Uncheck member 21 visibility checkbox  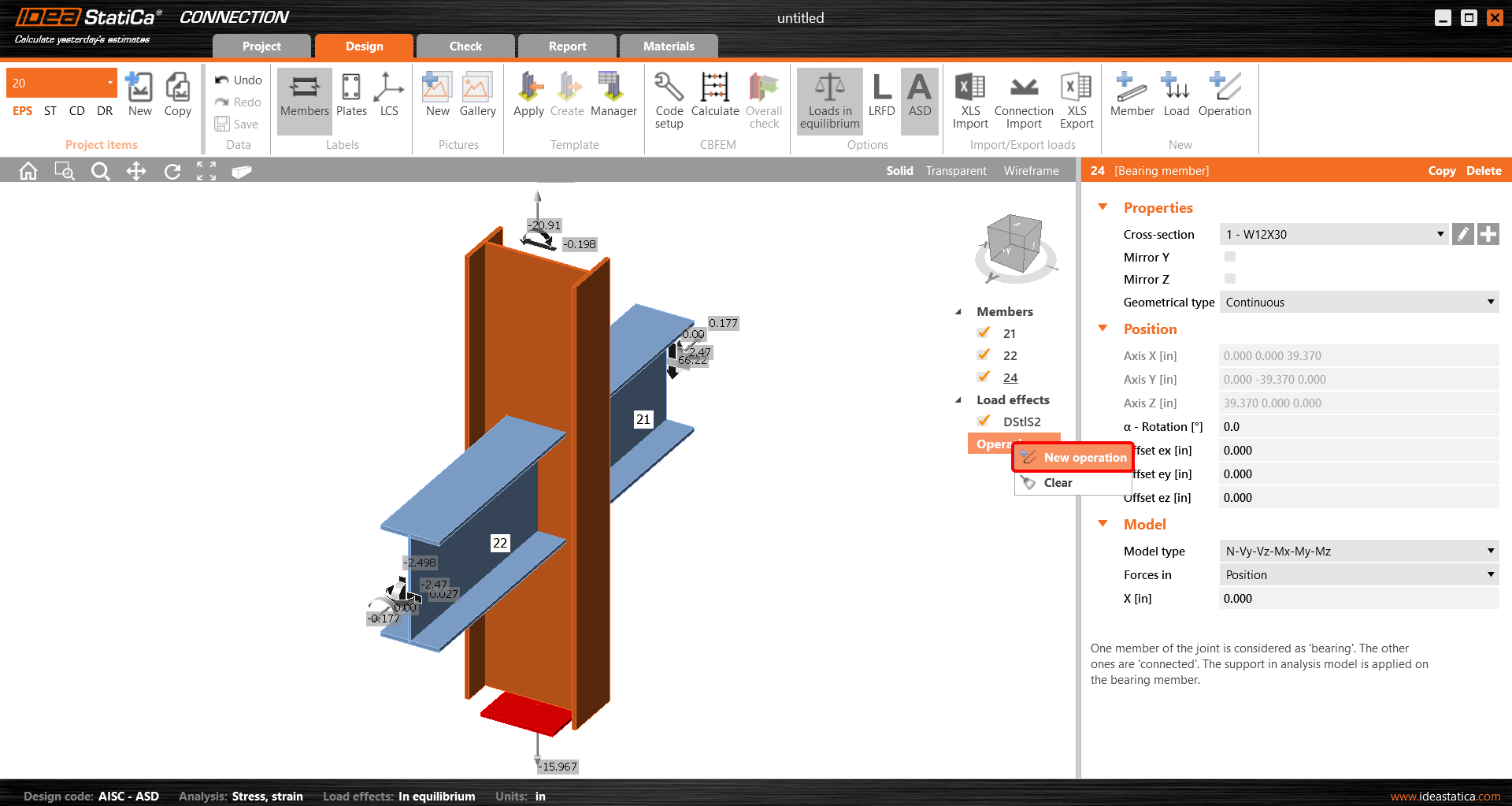pos(984,333)
